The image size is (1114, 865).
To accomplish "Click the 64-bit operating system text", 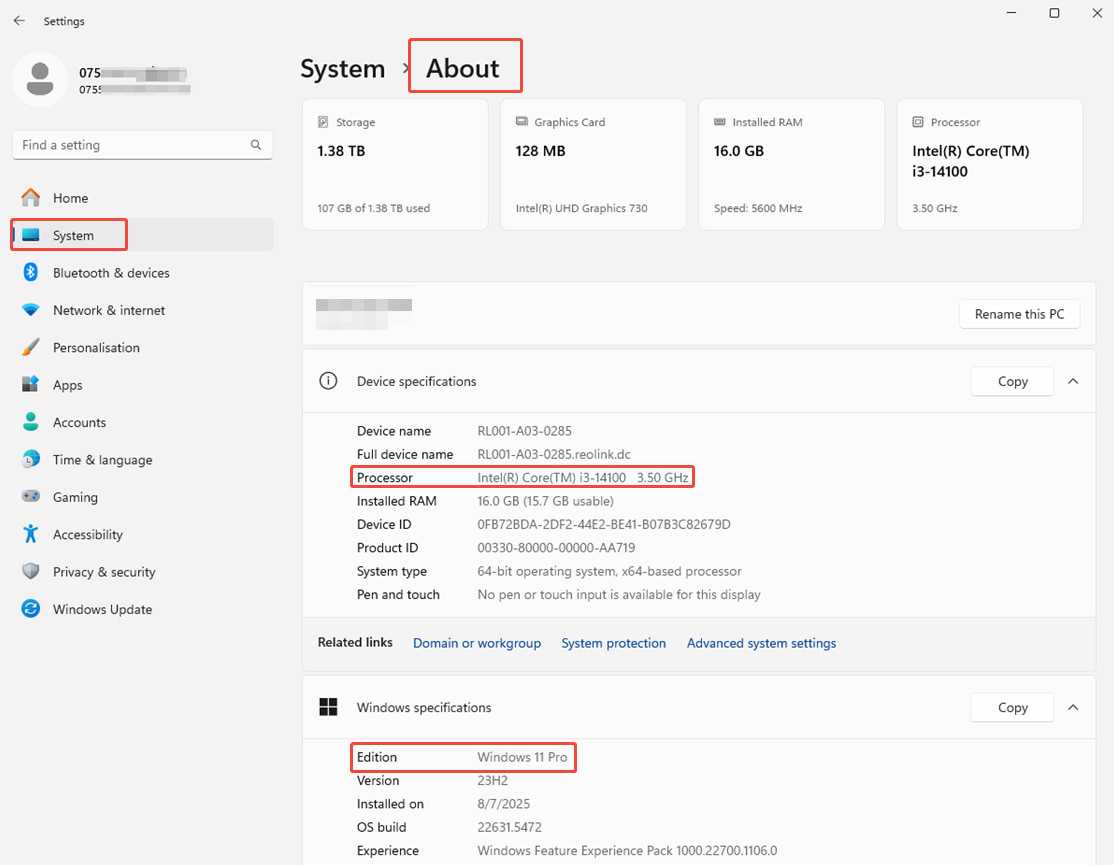I will (610, 571).
